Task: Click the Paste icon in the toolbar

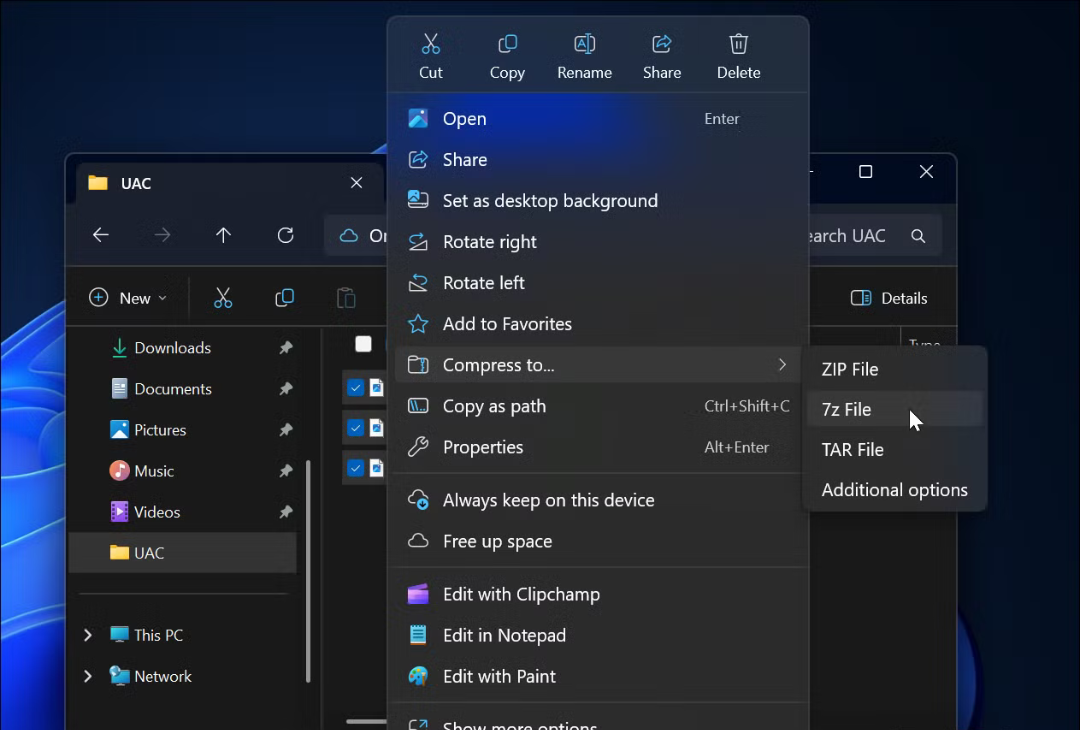Action: tap(345, 297)
